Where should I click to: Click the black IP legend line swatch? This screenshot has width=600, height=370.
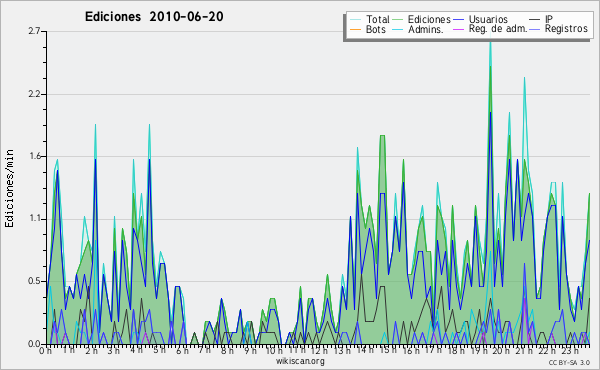coord(535,20)
